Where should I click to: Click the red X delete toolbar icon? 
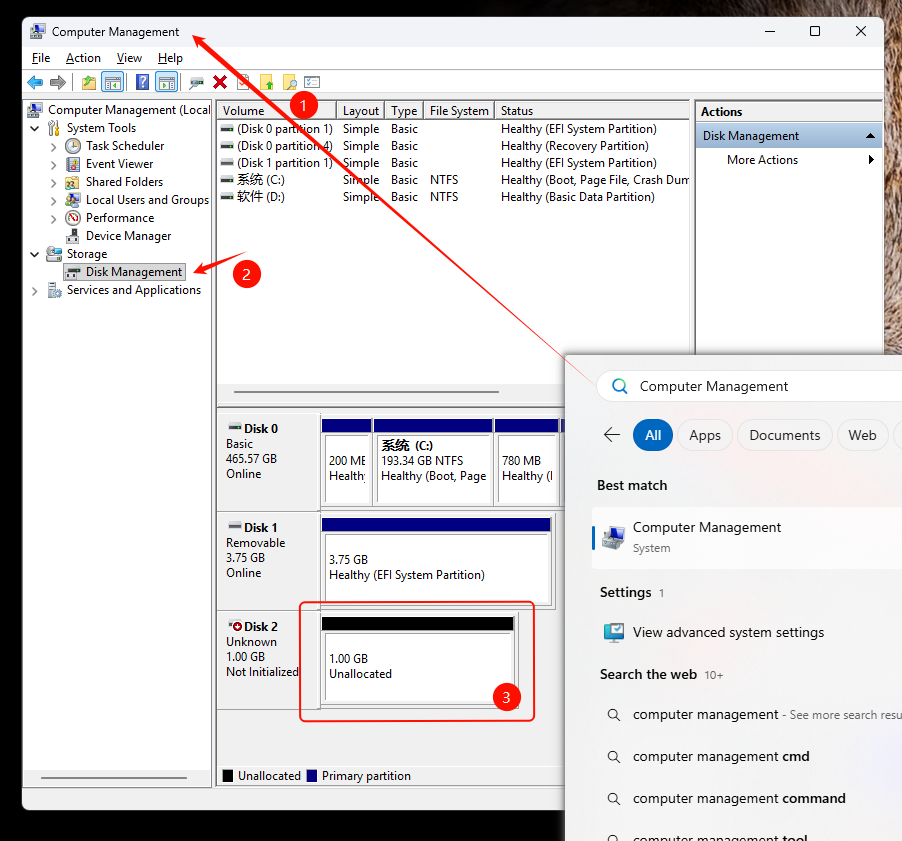pos(220,82)
